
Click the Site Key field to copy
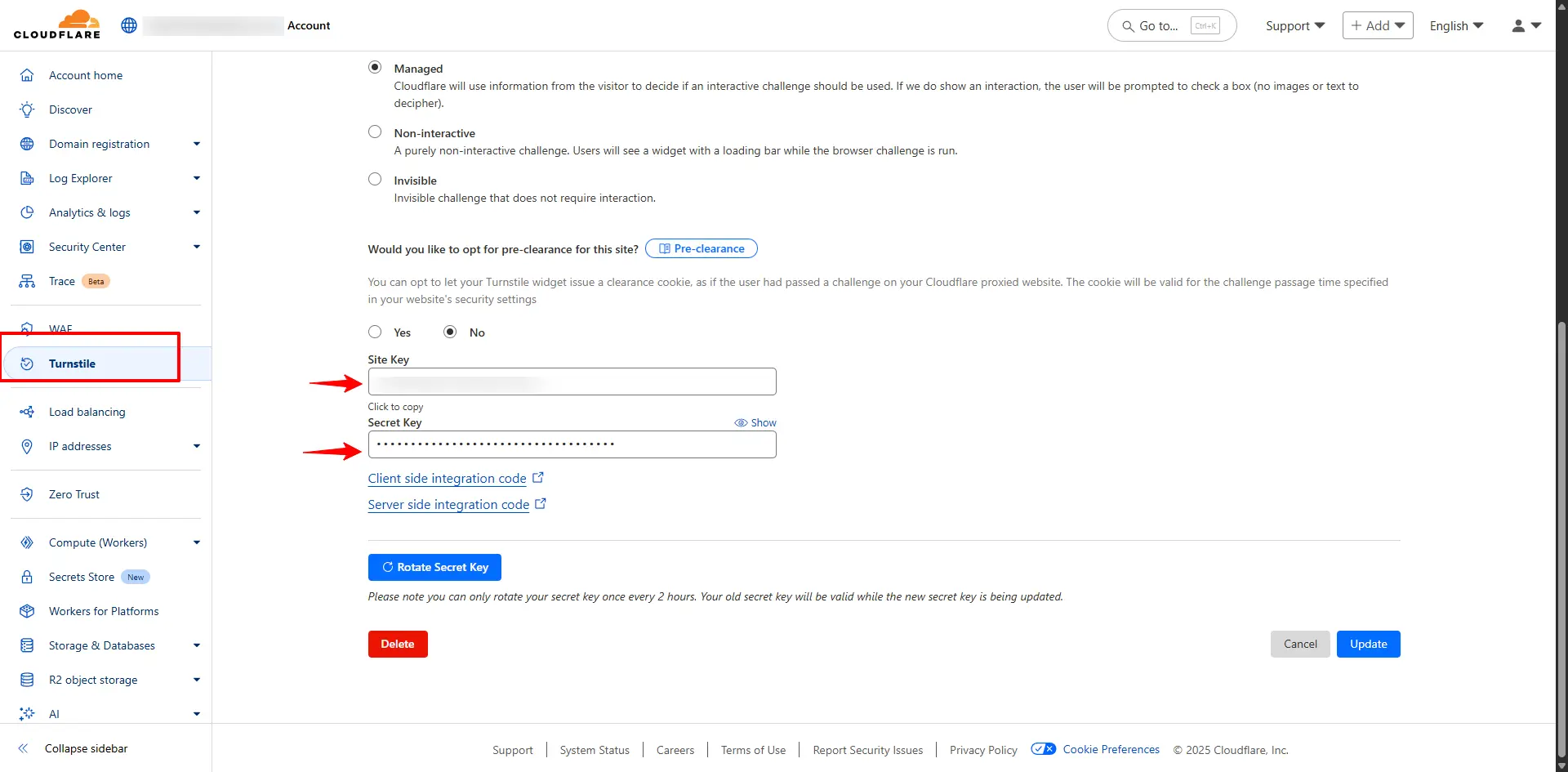pyautogui.click(x=572, y=382)
